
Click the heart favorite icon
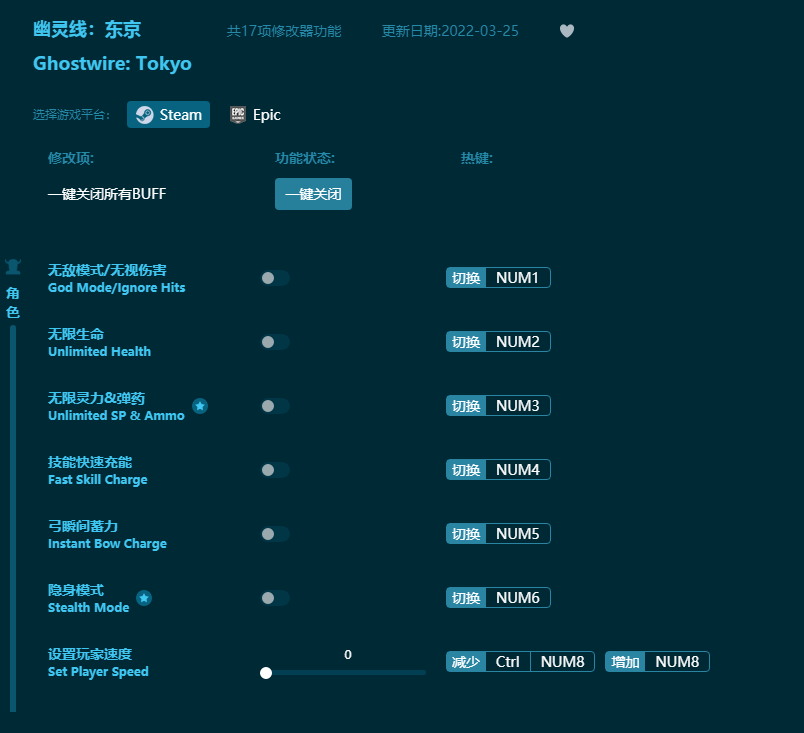point(567,31)
